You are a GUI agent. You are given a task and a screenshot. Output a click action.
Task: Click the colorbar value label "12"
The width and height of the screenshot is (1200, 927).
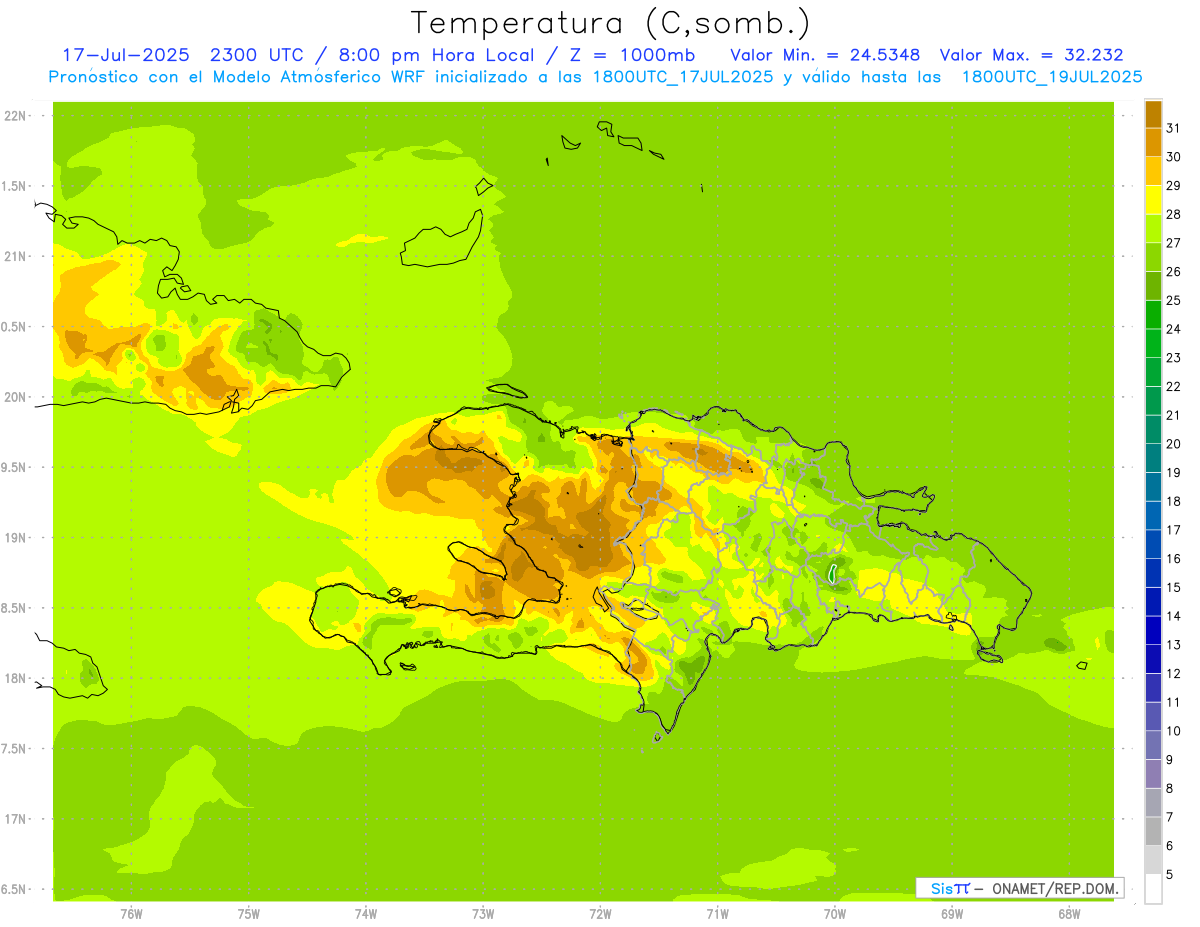[x=1174, y=674]
